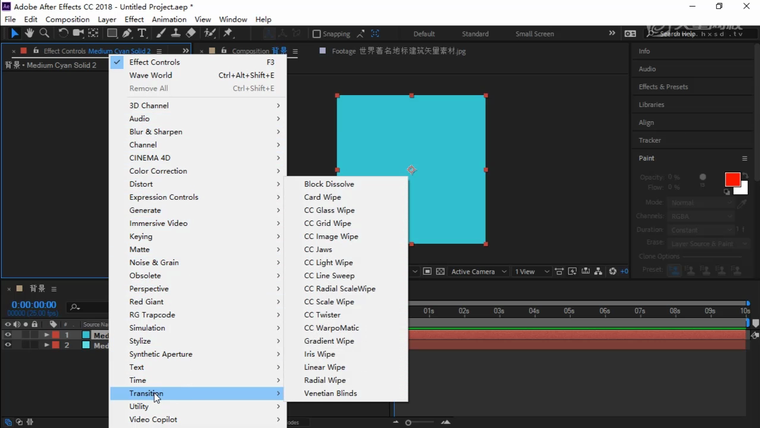
Task: Switch to the Standard workspace
Action: point(475,34)
